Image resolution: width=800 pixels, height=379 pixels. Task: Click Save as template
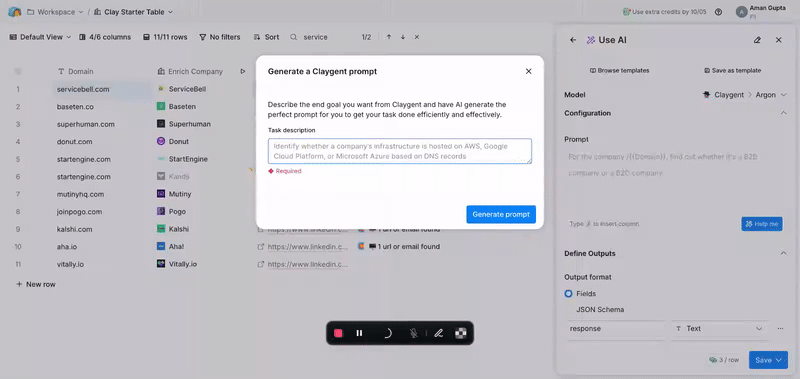click(733, 70)
